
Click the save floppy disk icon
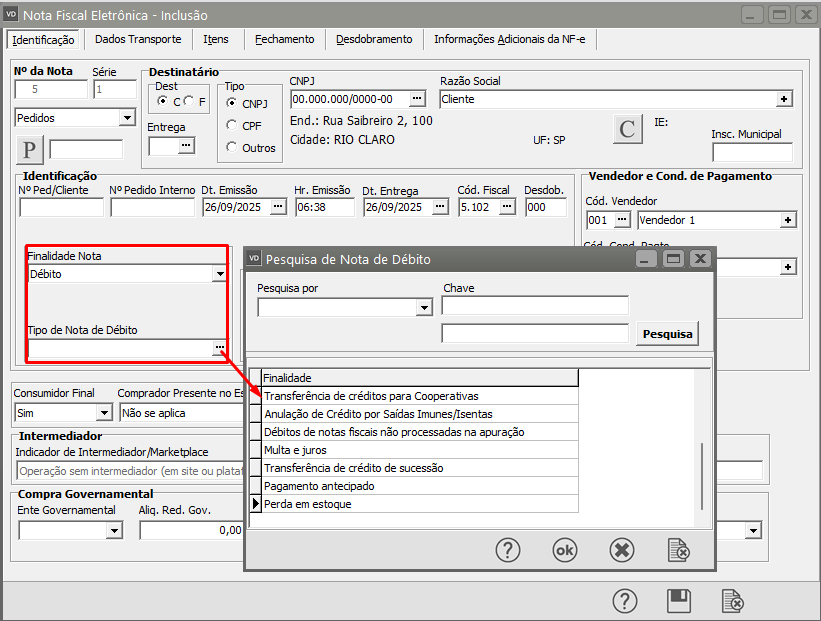pyautogui.click(x=679, y=600)
